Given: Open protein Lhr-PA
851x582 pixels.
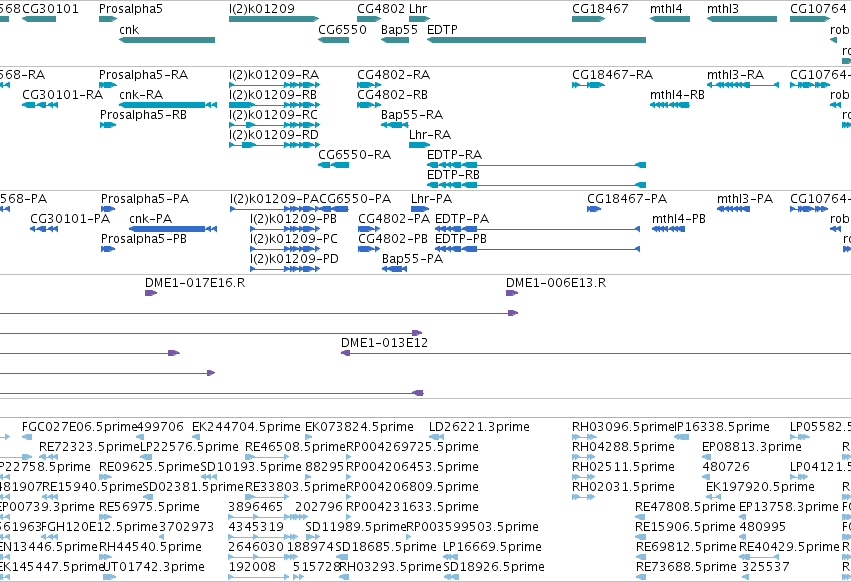Looking at the screenshot, I should pos(431,199).
